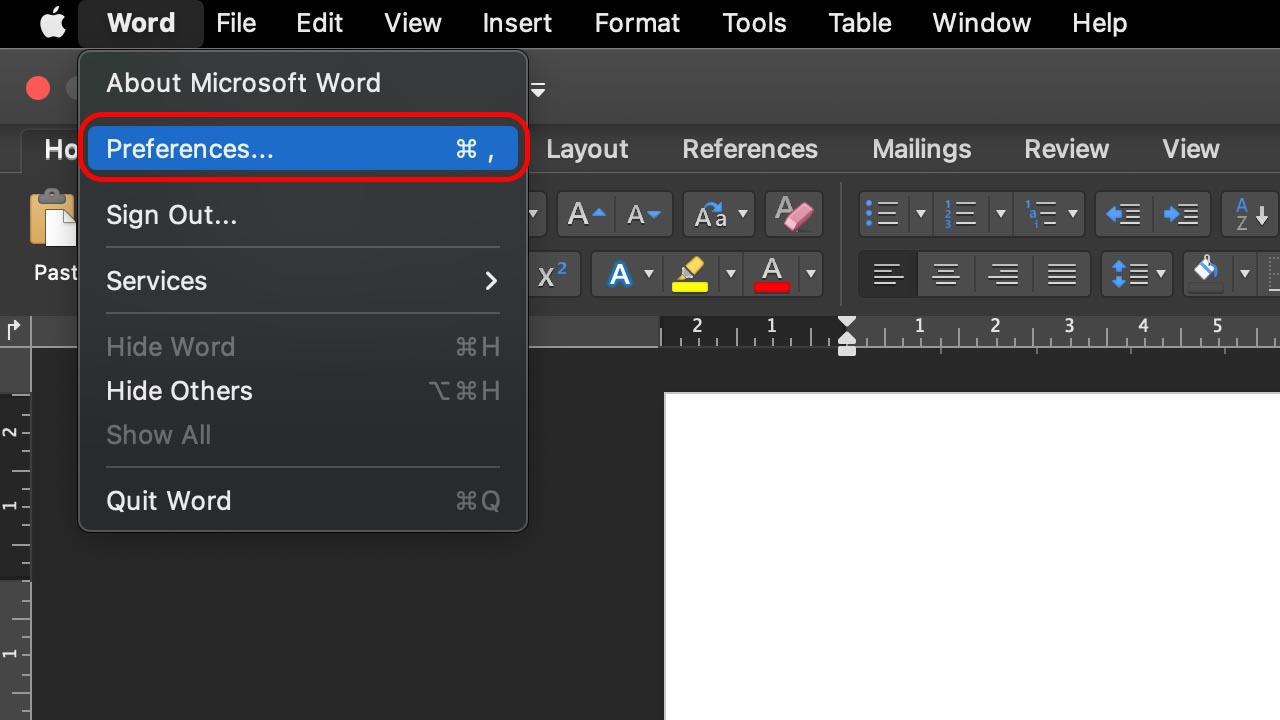Apply the yellow highlight color
This screenshot has width=1280, height=720.
click(691, 274)
